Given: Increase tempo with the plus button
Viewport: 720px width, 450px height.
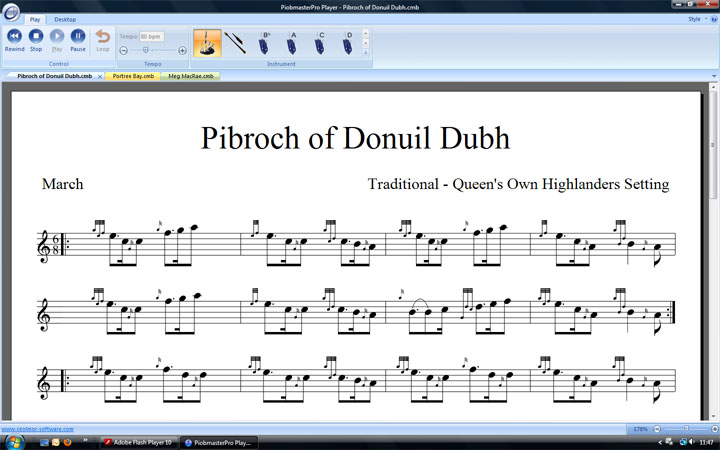Looking at the screenshot, I should coord(182,50).
